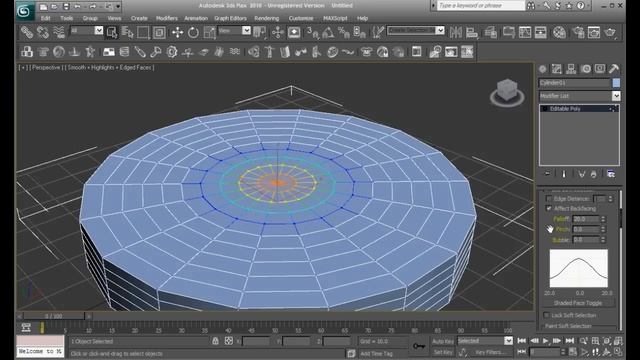Click Configure Modifier Sets icon

611,174
